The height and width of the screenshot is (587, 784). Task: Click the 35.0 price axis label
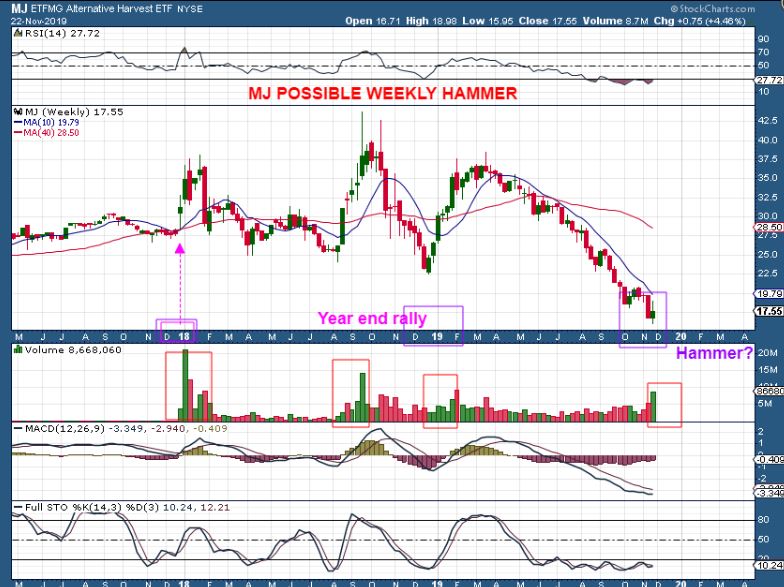point(768,178)
